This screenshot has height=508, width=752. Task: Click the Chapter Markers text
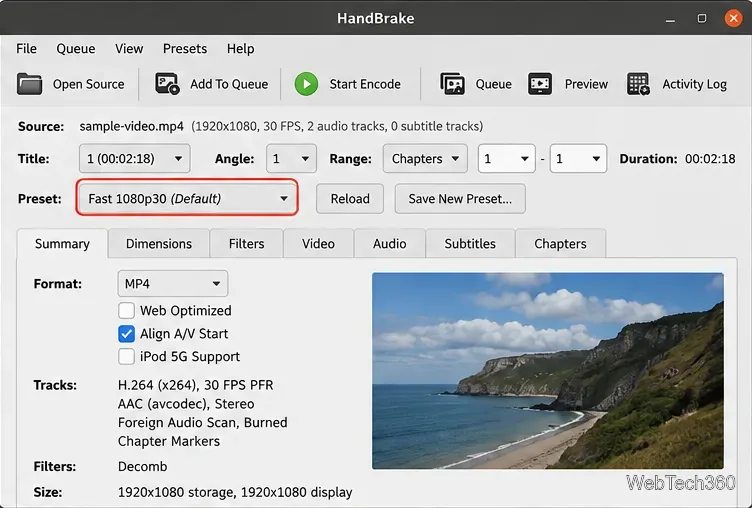169,441
